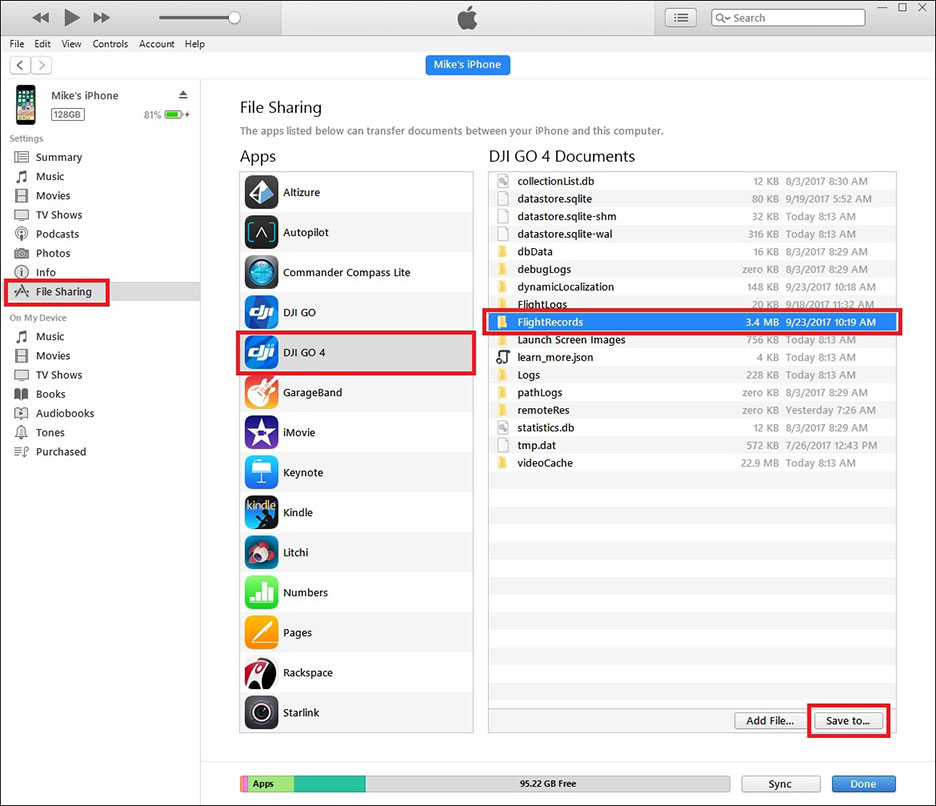The width and height of the screenshot is (936, 806).
Task: Select the Numbers app icon
Action: point(261,592)
